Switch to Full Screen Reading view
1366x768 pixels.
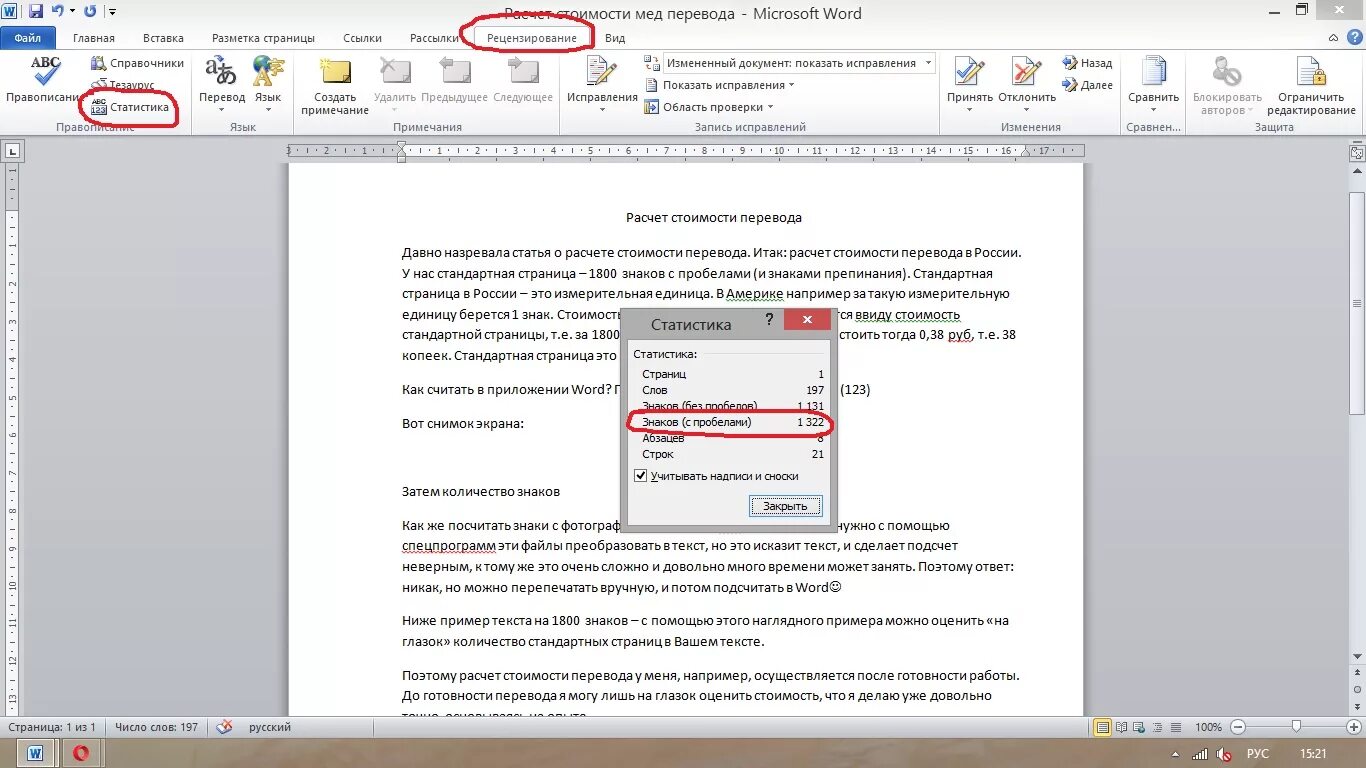pos(1121,727)
